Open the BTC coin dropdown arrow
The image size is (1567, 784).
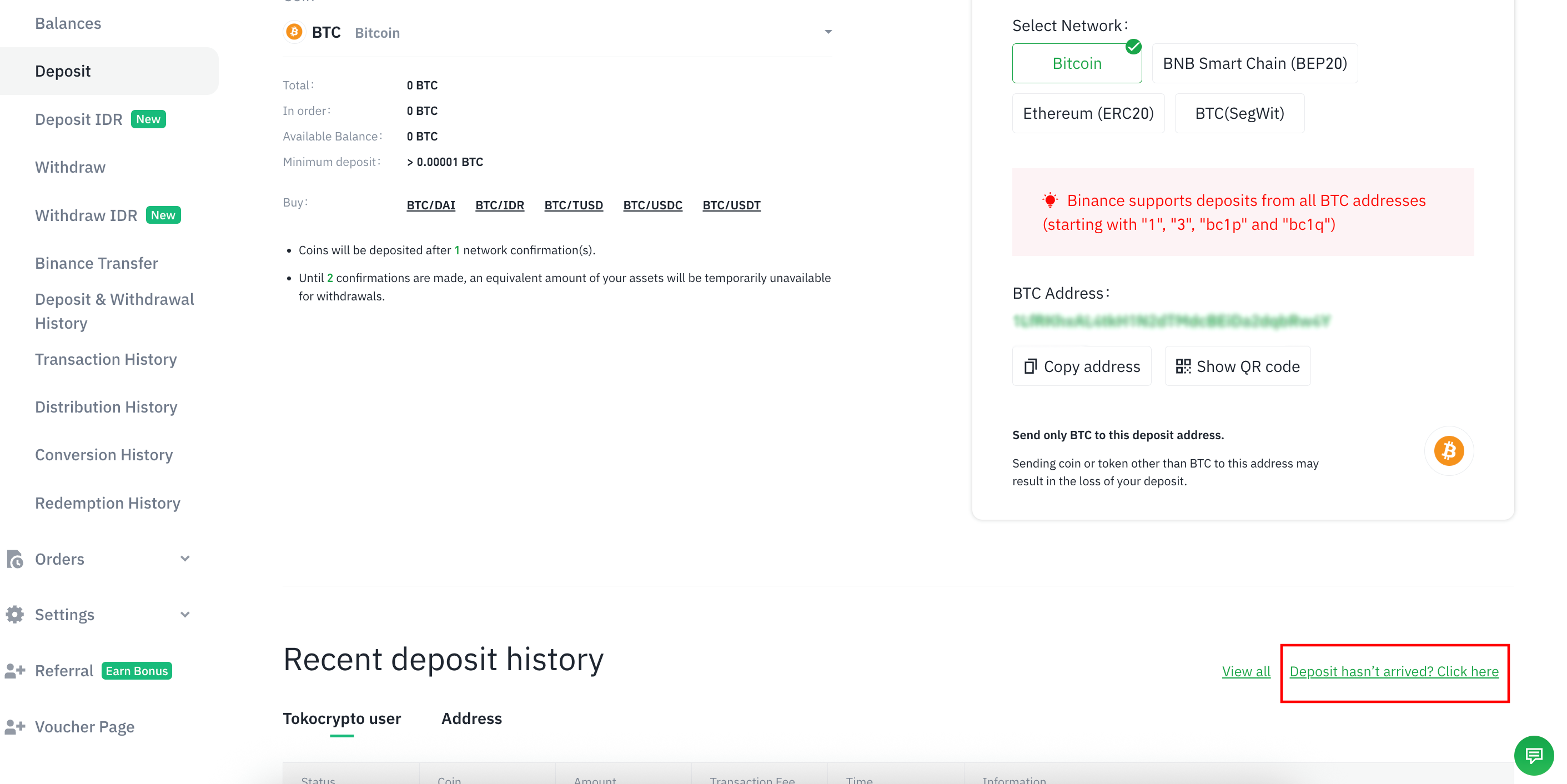(x=827, y=32)
